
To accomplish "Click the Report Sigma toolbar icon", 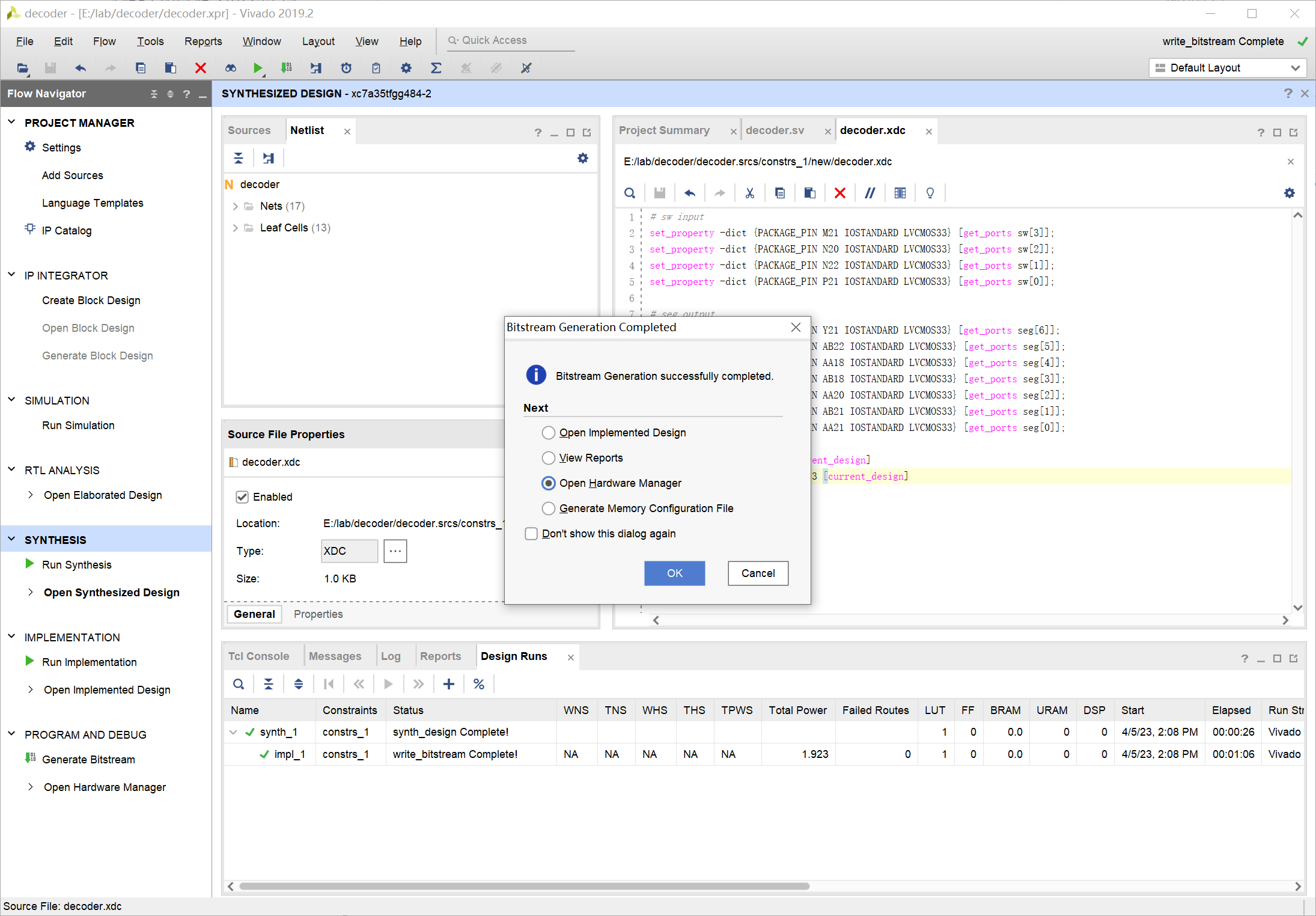I will pos(436,68).
